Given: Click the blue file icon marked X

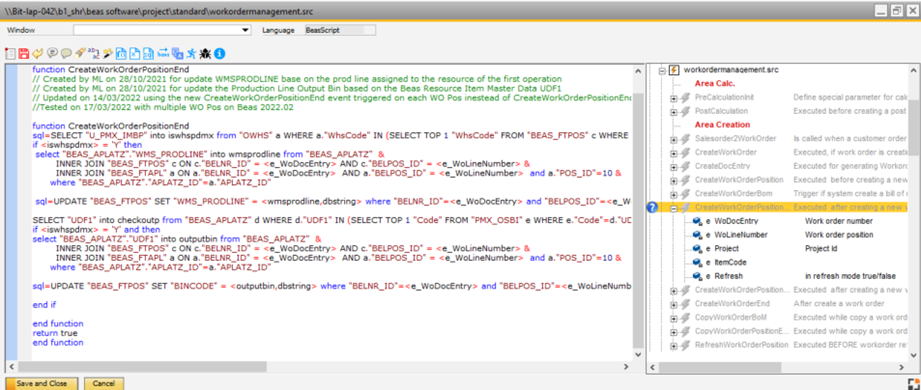Looking at the screenshot, I should click(x=135, y=54).
